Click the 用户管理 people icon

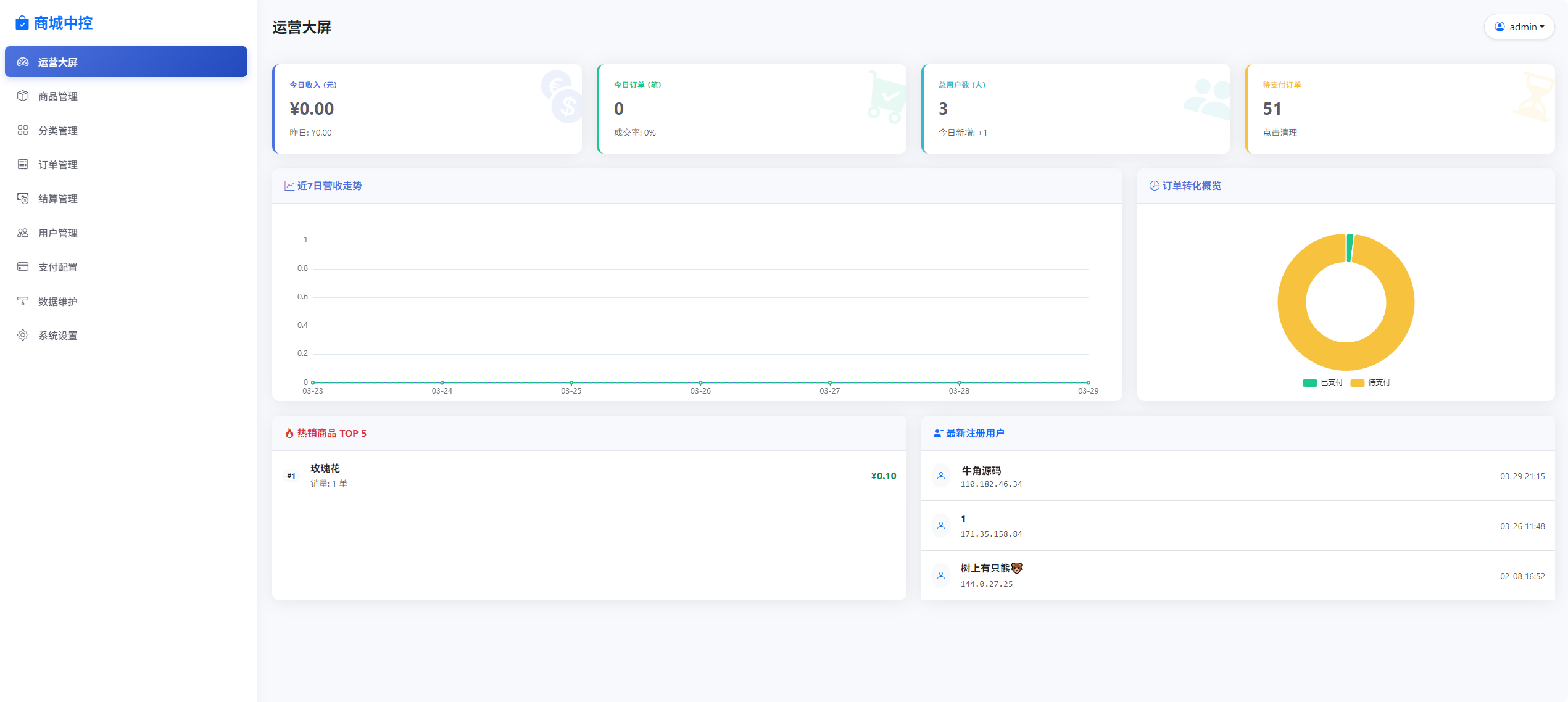point(23,233)
